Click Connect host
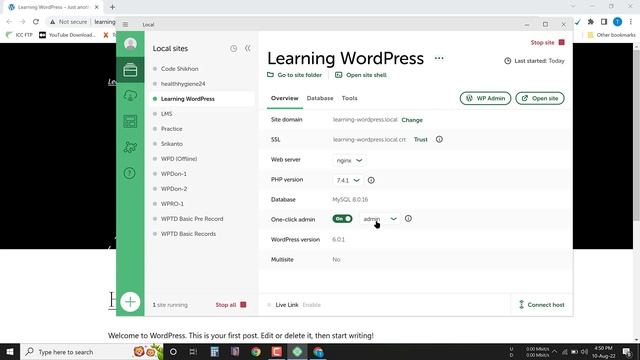Image resolution: width=640 pixels, height=360 pixels. coord(542,305)
